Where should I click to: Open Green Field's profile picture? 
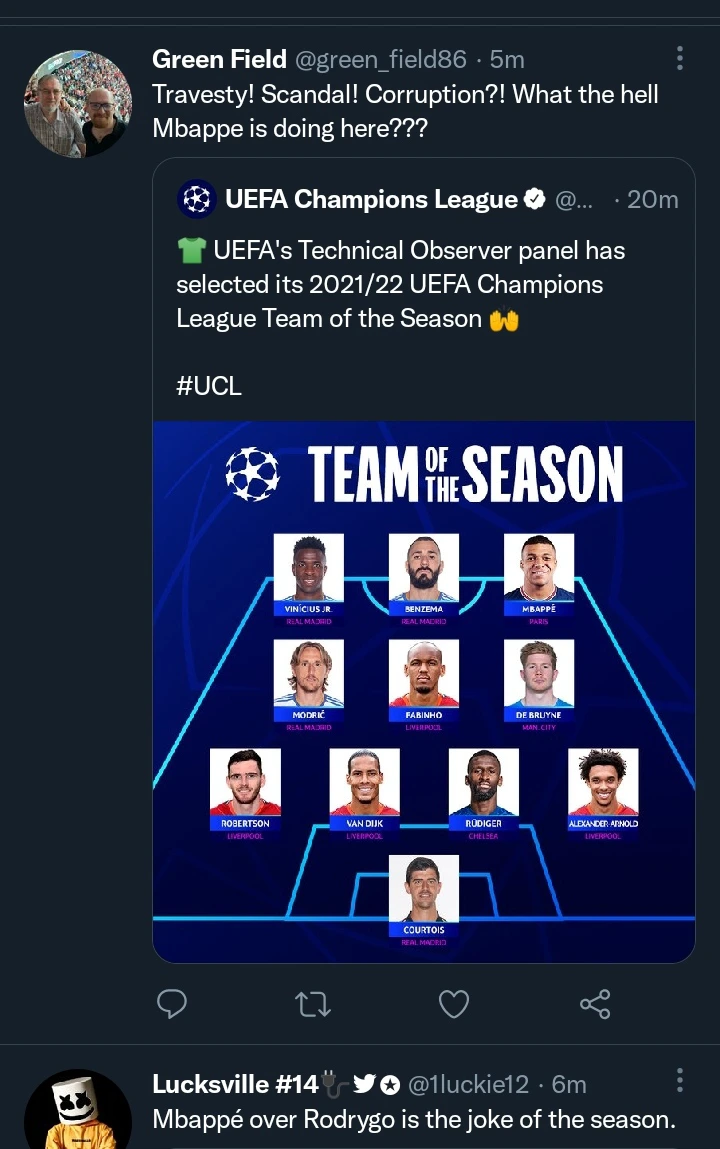pyautogui.click(x=77, y=104)
